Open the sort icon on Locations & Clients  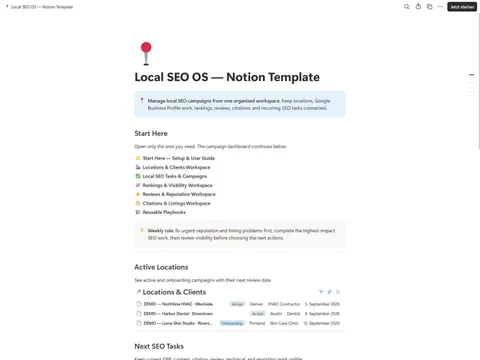[329, 292]
